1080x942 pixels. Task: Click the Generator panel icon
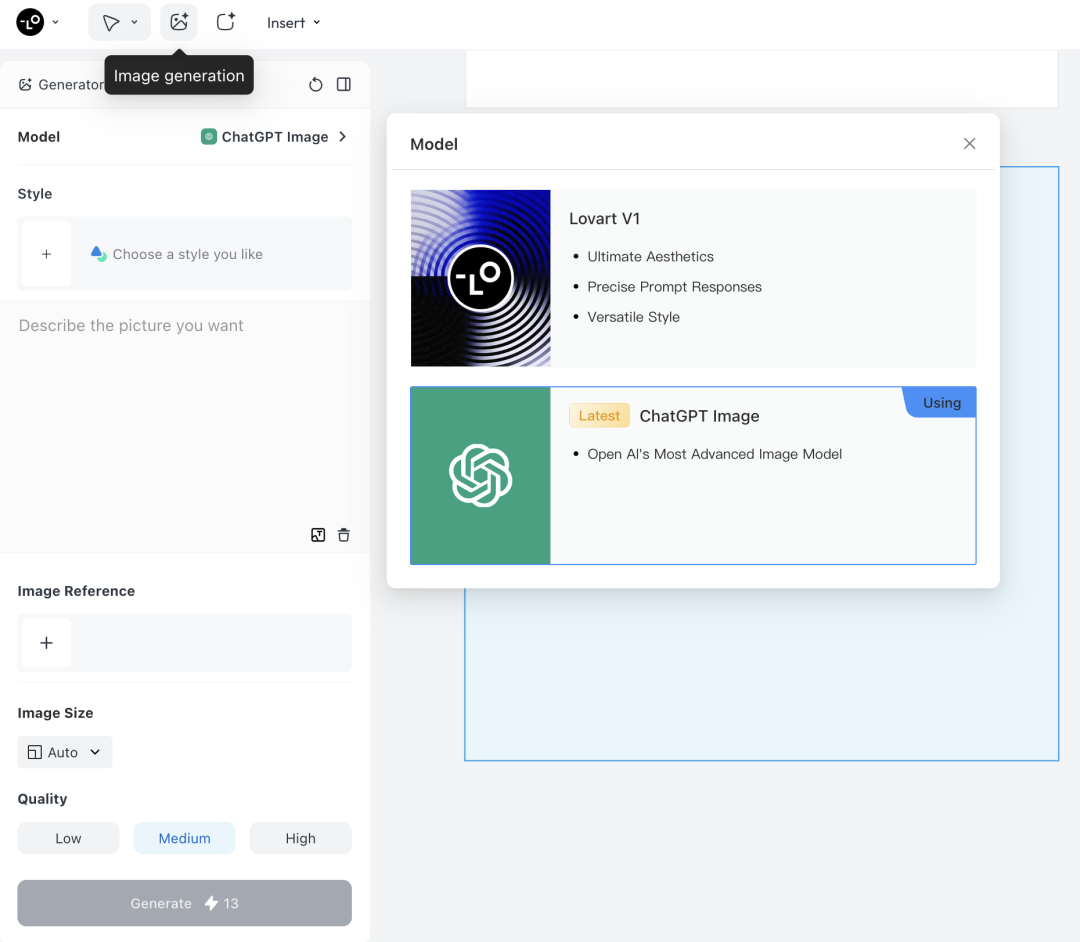(25, 85)
